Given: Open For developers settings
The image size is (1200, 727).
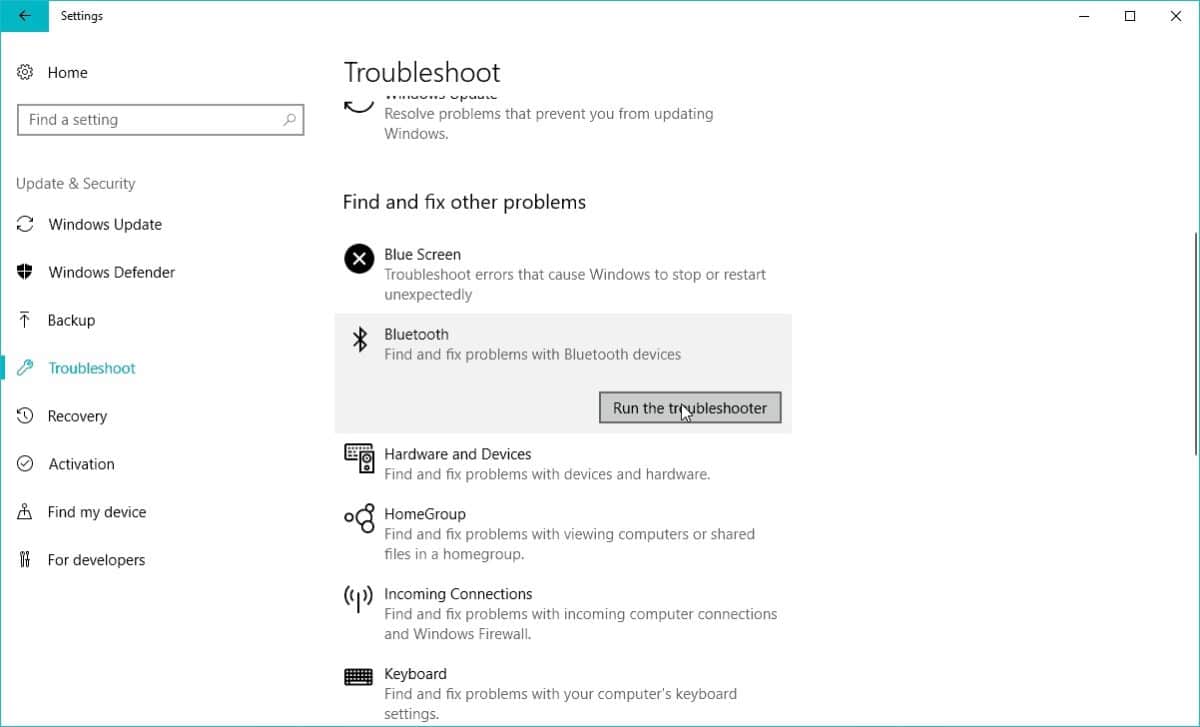Looking at the screenshot, I should click(x=96, y=560).
